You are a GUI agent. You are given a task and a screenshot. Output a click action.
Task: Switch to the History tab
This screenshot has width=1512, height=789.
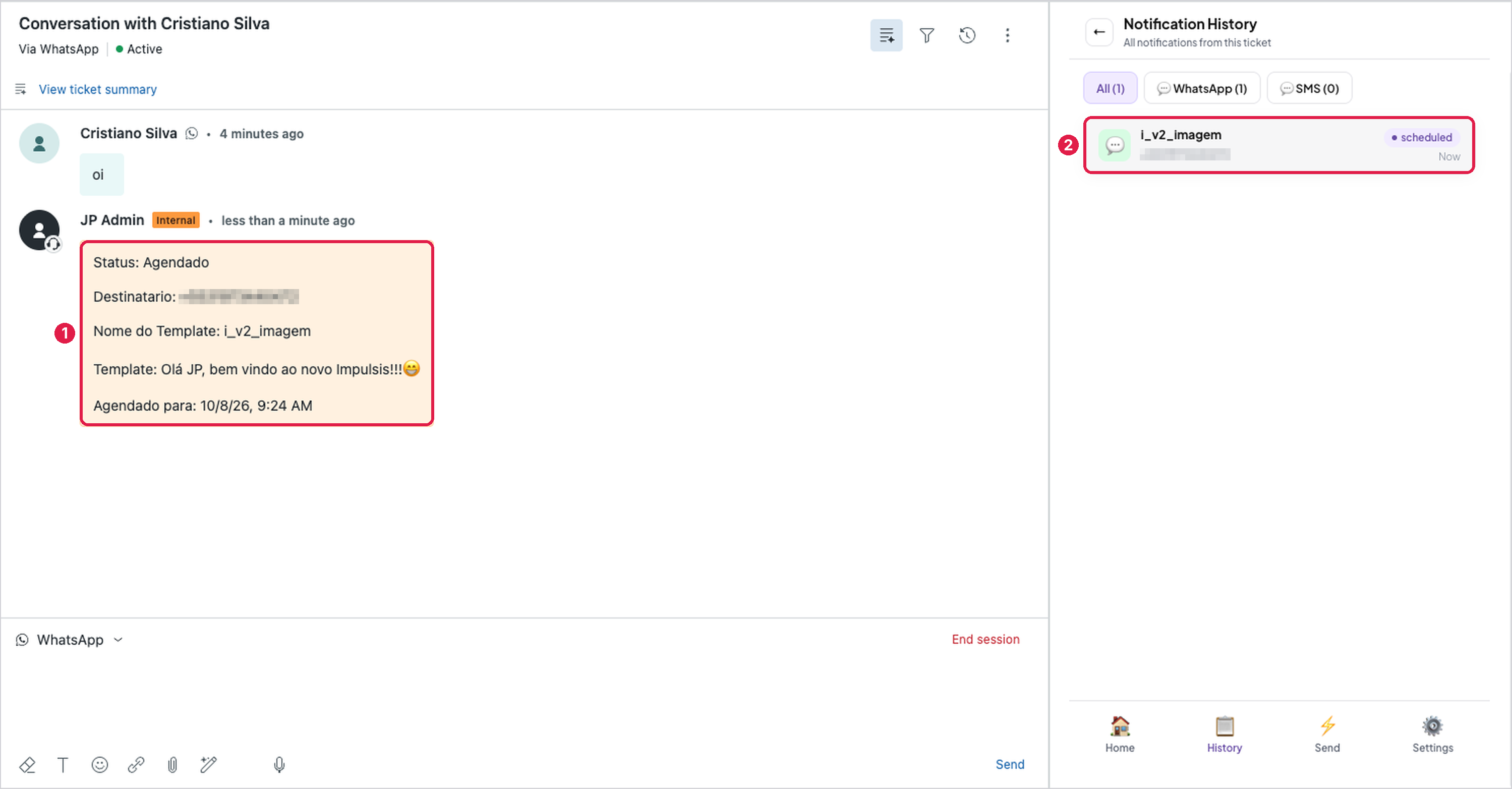tap(1225, 735)
